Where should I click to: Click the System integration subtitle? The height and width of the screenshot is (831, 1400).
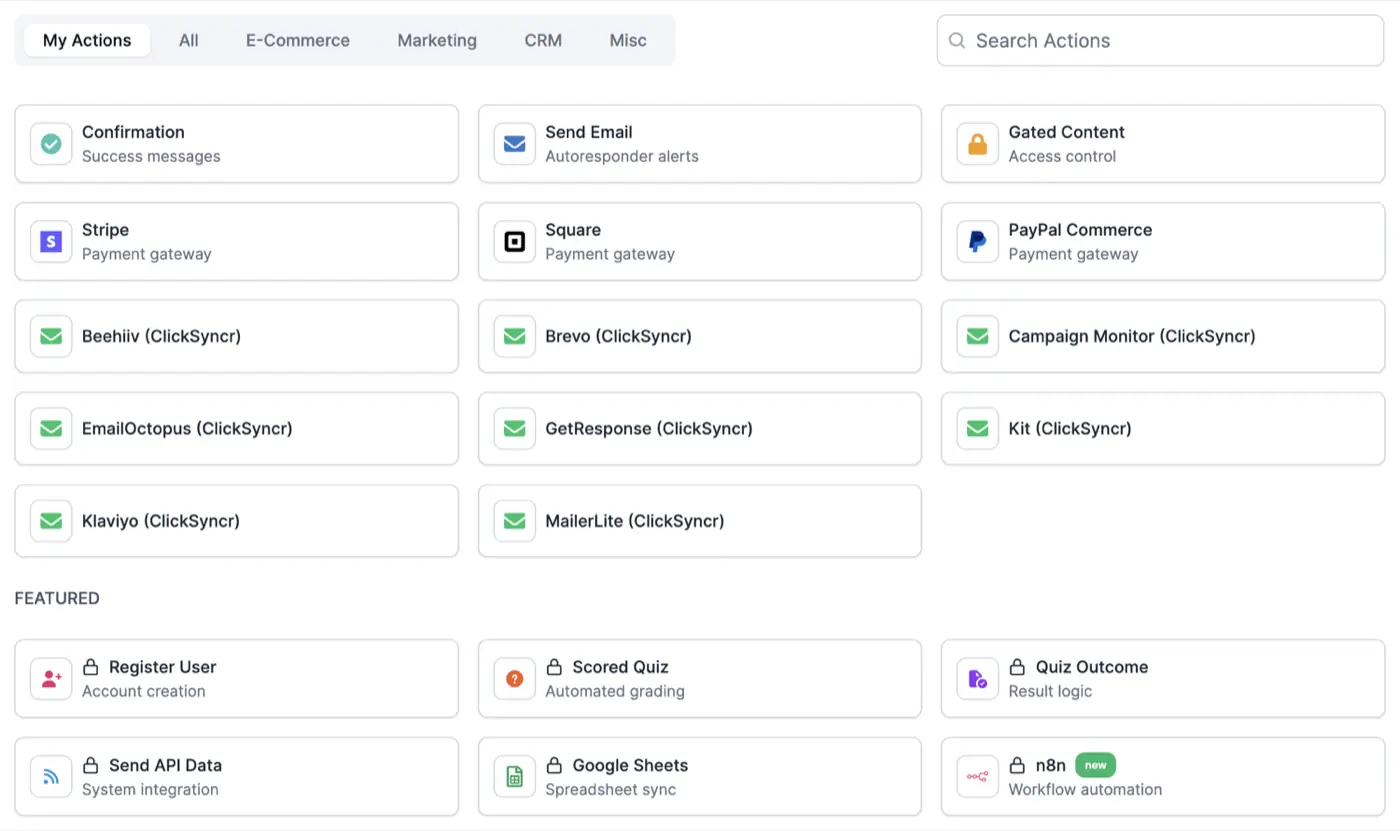(150, 789)
